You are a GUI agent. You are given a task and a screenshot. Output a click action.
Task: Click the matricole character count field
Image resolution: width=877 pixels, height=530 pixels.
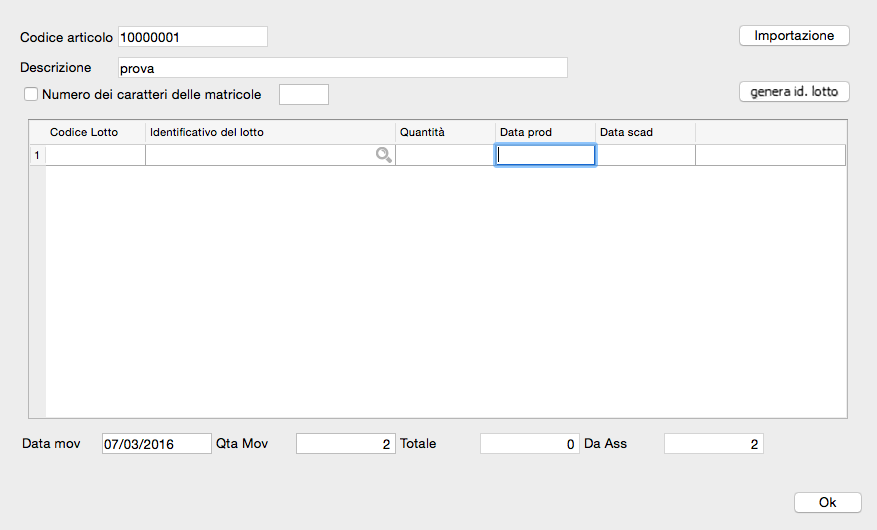click(x=303, y=95)
